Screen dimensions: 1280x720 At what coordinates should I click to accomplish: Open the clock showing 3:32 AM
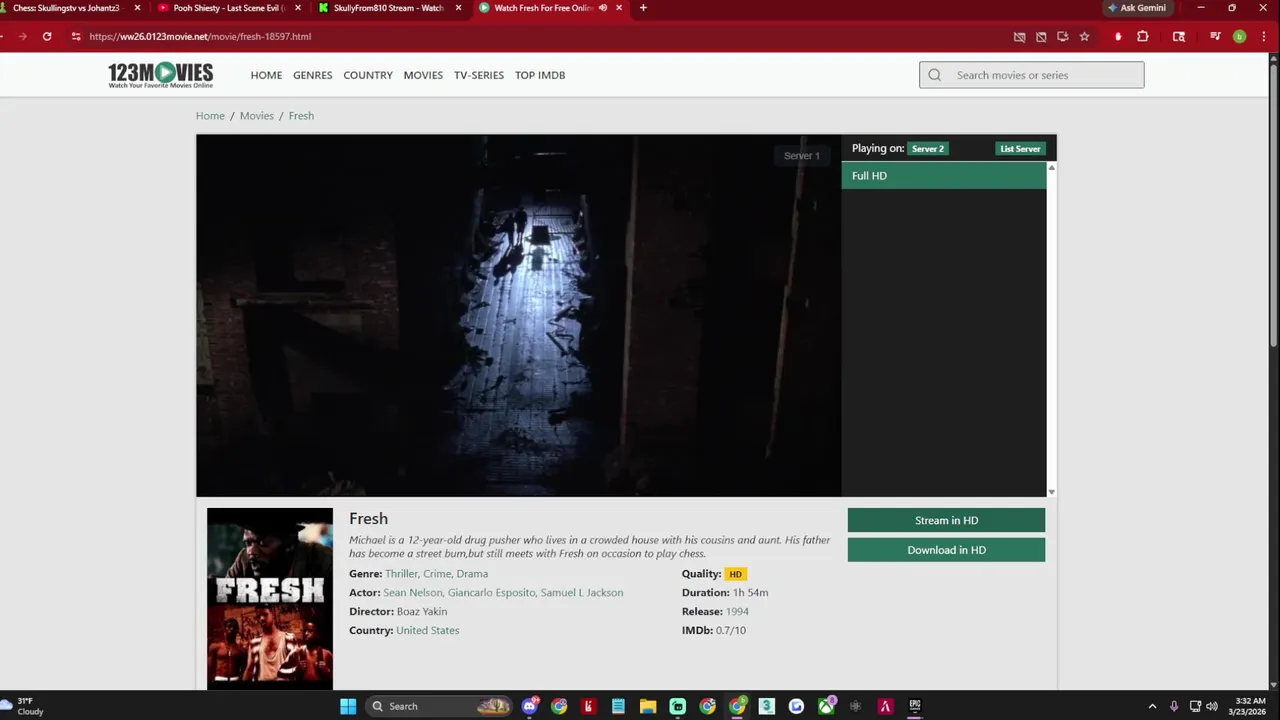click(x=1250, y=706)
